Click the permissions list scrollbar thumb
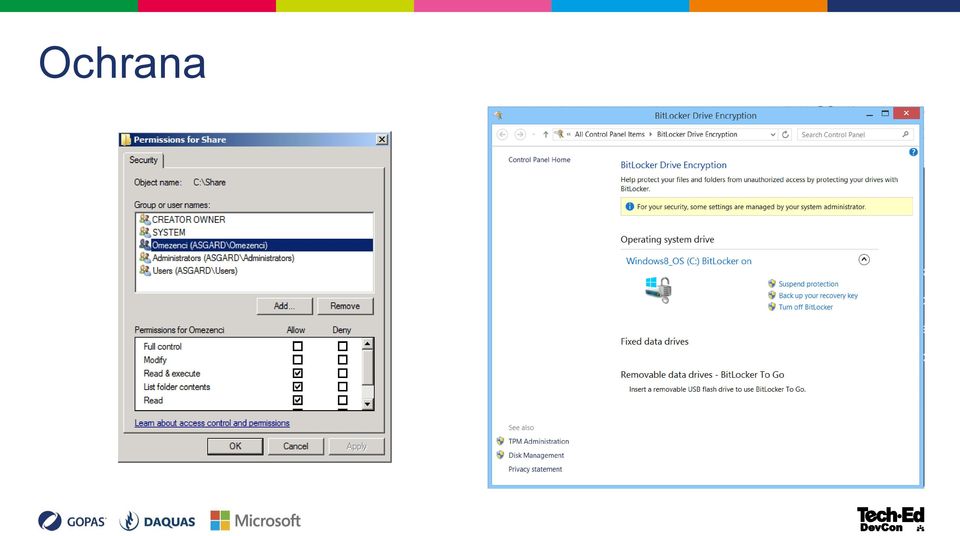The image size is (960, 536). pyautogui.click(x=367, y=367)
